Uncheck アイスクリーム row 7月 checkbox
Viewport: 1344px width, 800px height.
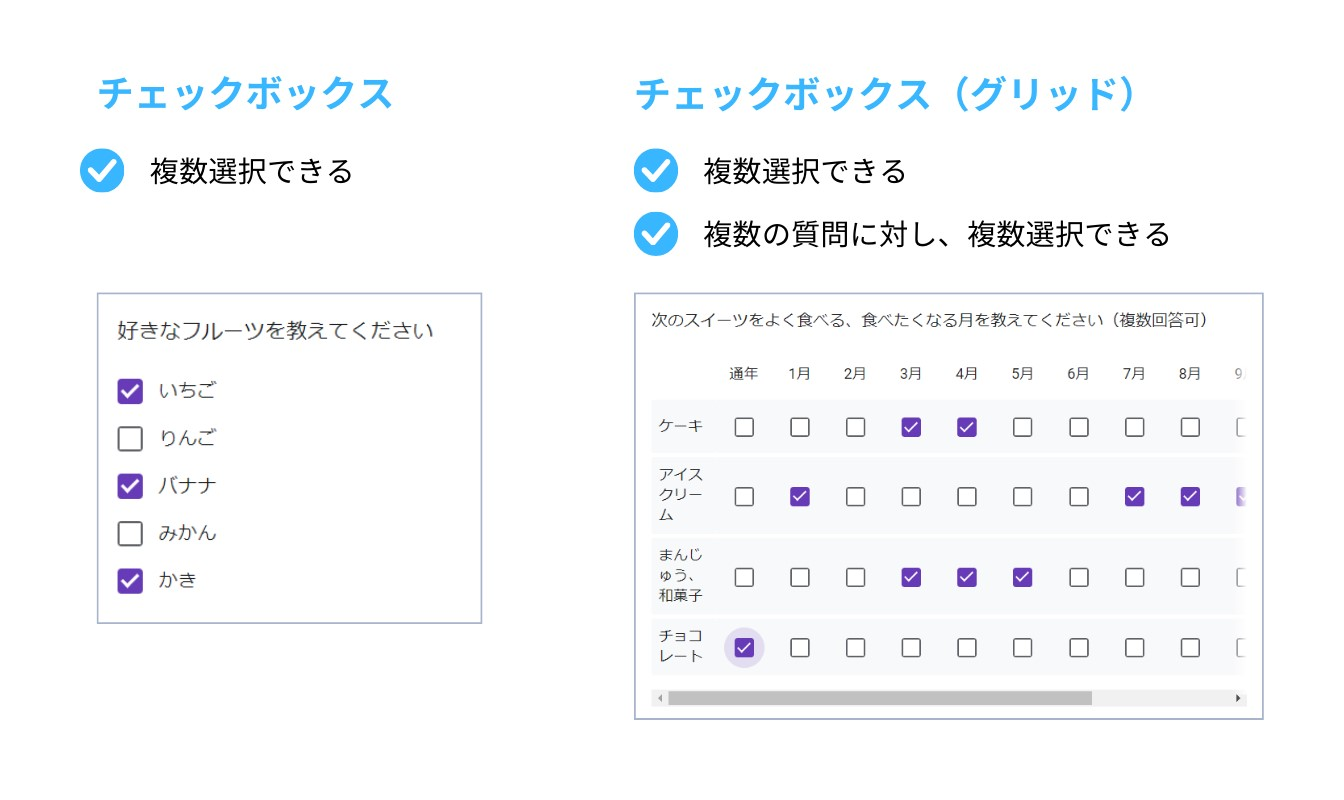[1134, 496]
